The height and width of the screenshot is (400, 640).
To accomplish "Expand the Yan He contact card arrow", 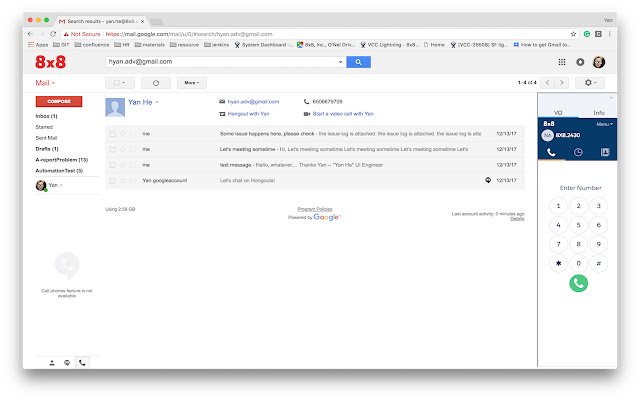I will tap(157, 102).
